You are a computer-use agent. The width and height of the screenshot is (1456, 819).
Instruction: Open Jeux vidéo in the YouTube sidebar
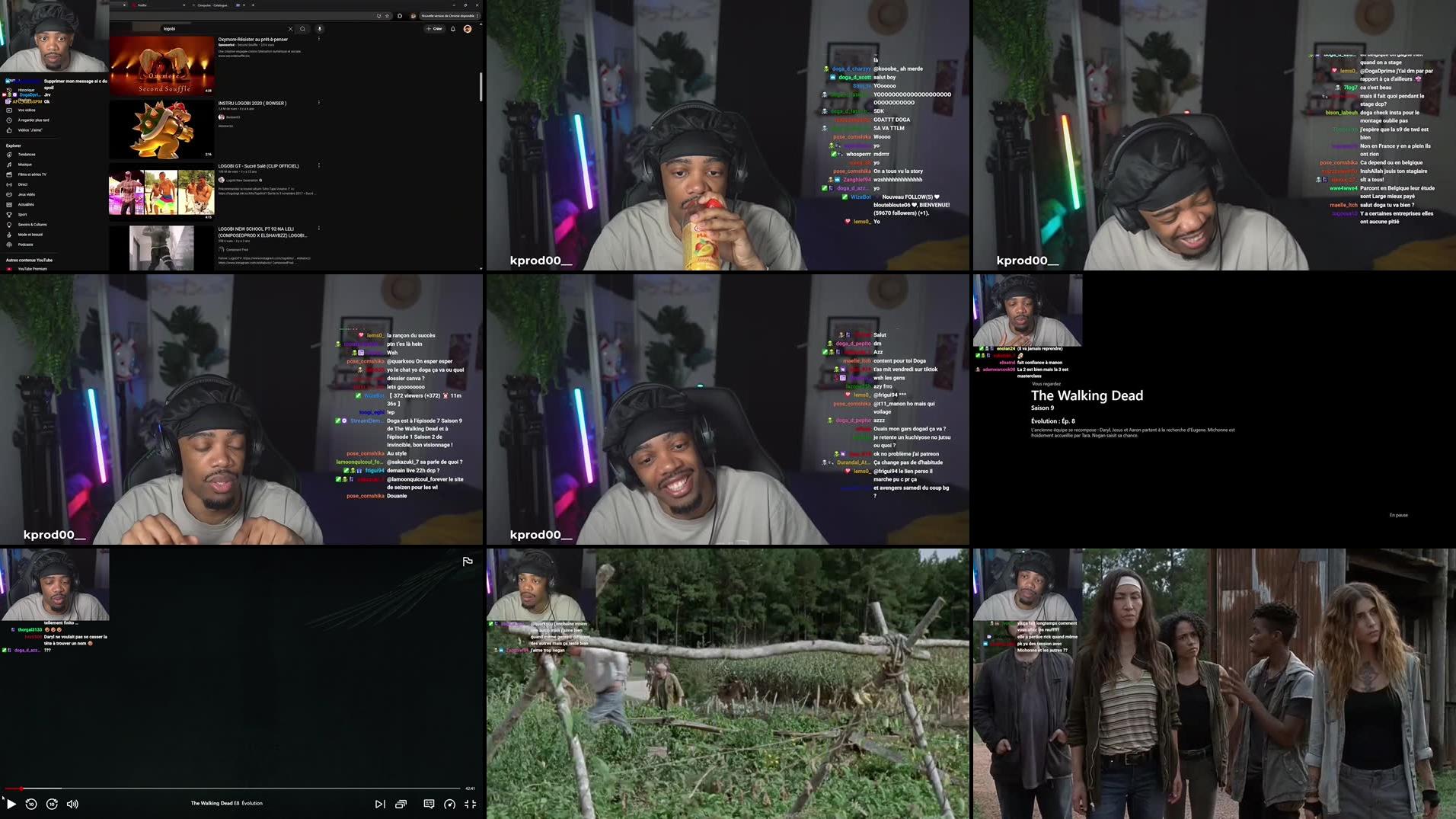(27, 194)
